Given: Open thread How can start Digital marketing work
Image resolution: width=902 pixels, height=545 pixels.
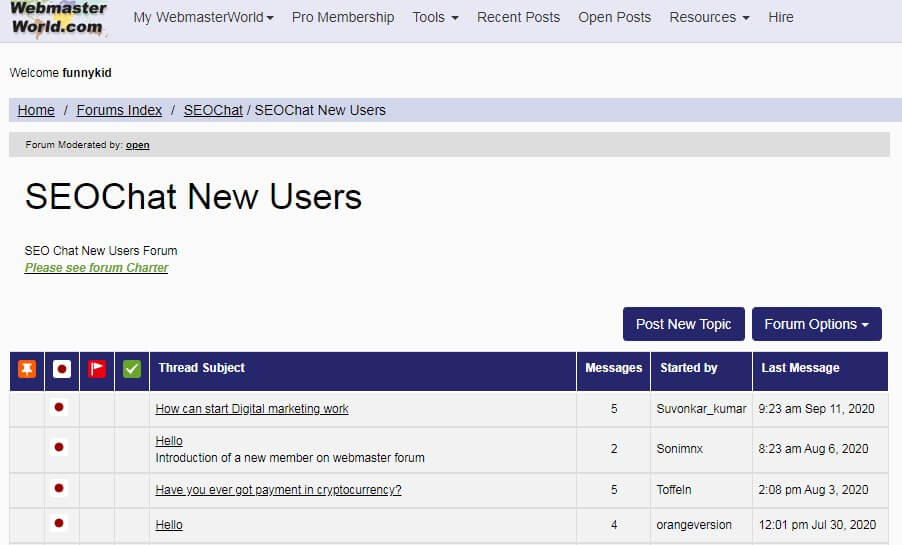Looking at the screenshot, I should click(252, 409).
